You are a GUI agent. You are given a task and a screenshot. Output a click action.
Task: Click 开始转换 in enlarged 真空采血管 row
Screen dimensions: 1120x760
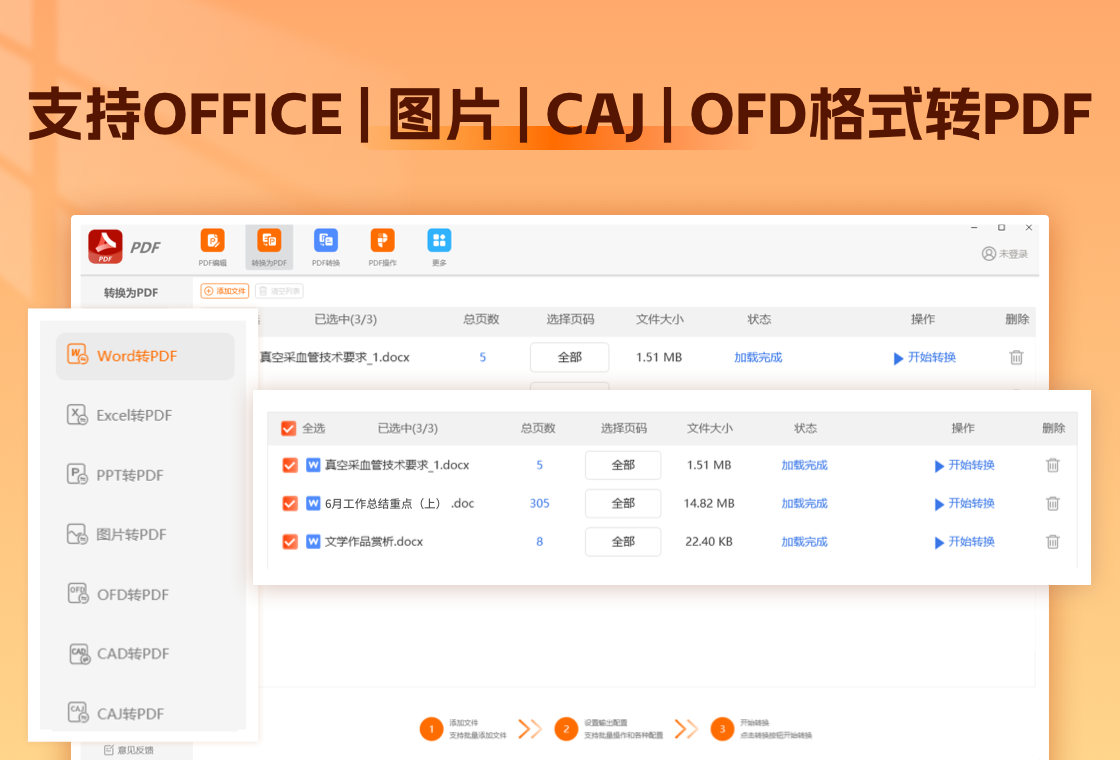[x=964, y=465]
